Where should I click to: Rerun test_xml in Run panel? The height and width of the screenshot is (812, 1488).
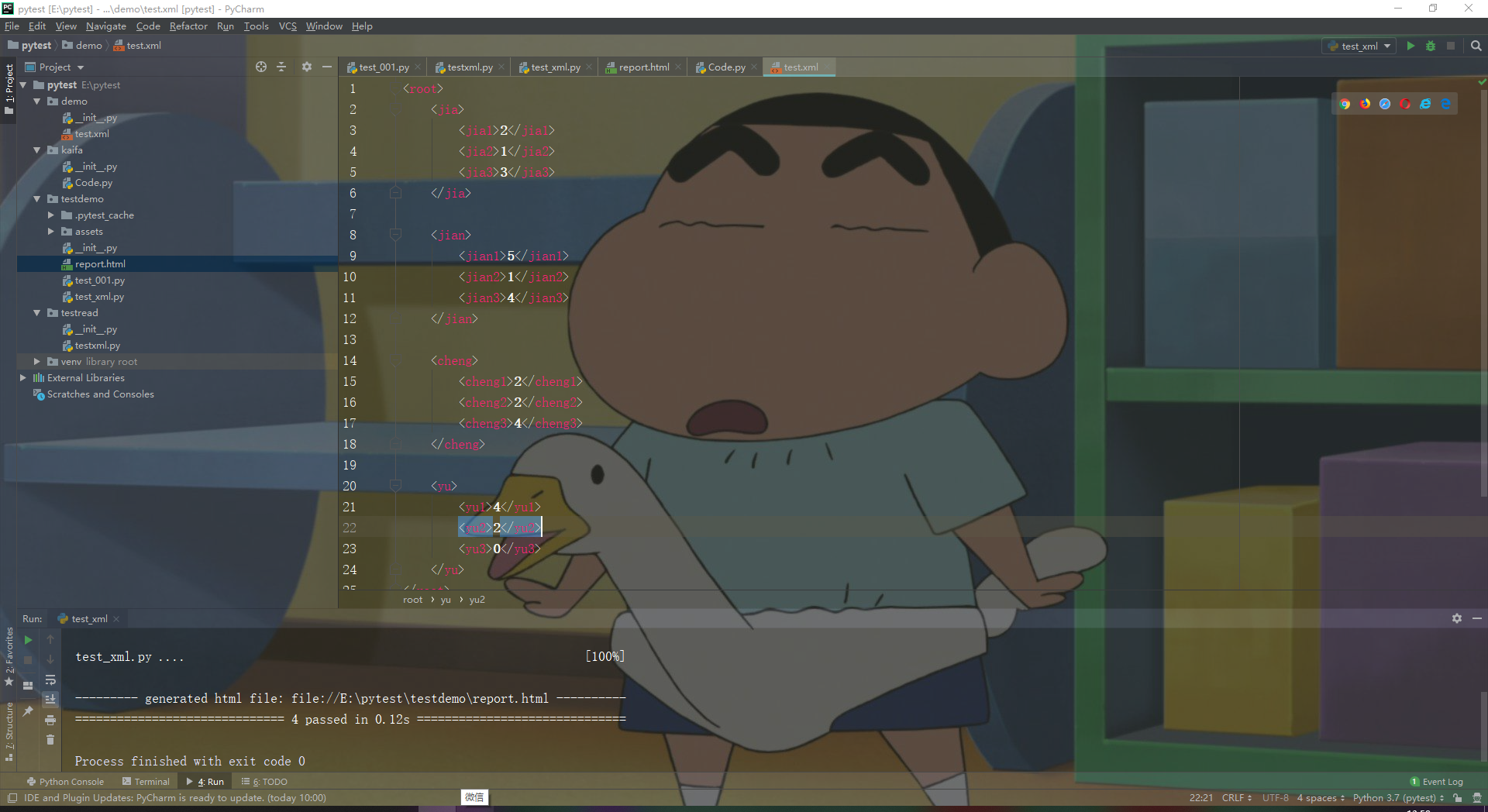(28, 640)
